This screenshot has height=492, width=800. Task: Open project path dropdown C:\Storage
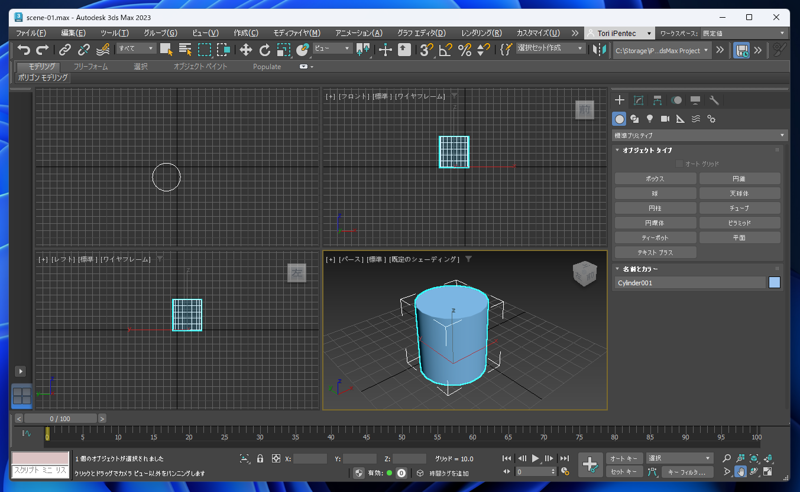[x=662, y=51]
